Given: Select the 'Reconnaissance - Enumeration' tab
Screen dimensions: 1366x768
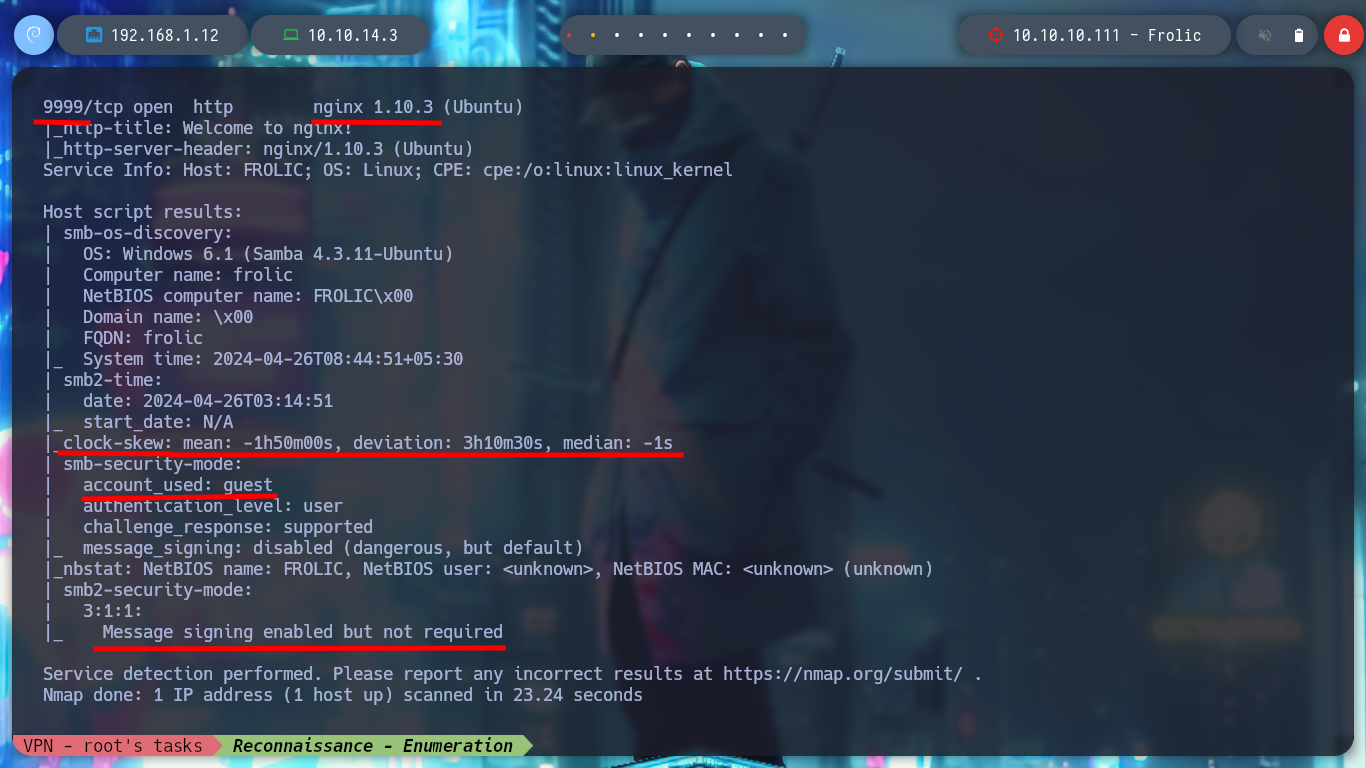Looking at the screenshot, I should (x=373, y=746).
